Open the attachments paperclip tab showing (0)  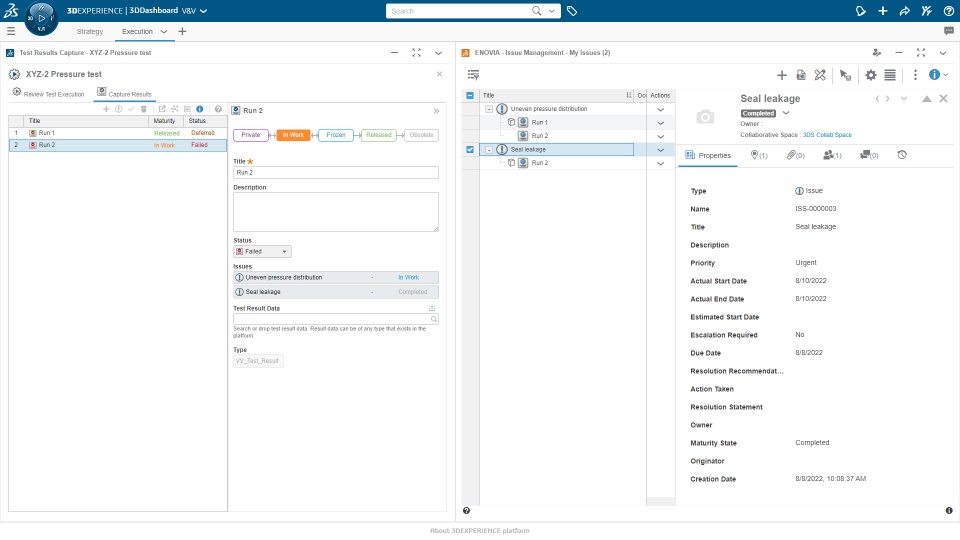[x=795, y=155]
